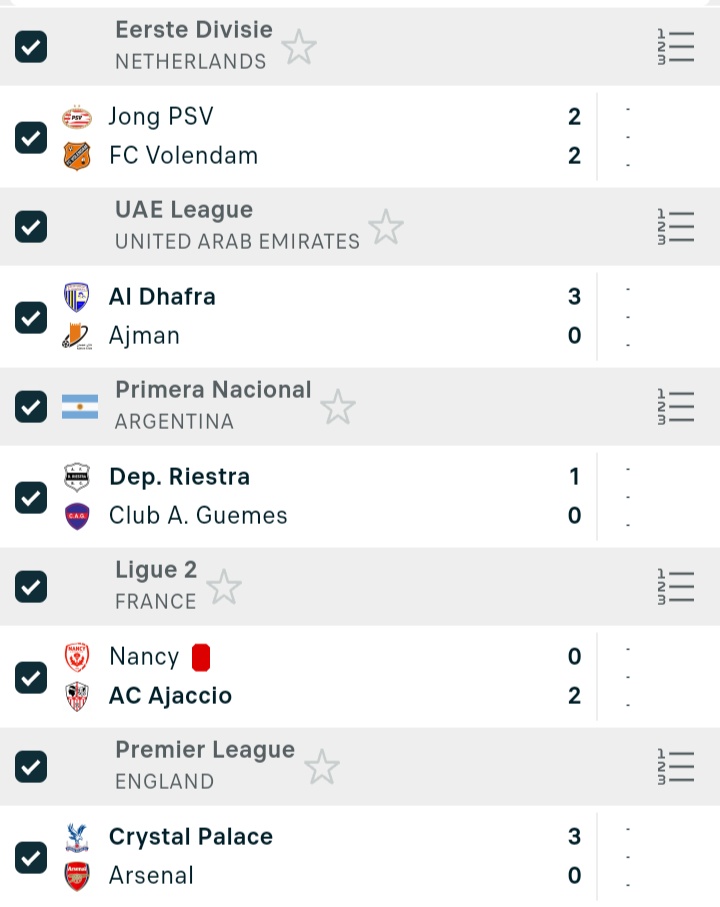Show UAE League standings table
The image size is (720, 907).
676,227
